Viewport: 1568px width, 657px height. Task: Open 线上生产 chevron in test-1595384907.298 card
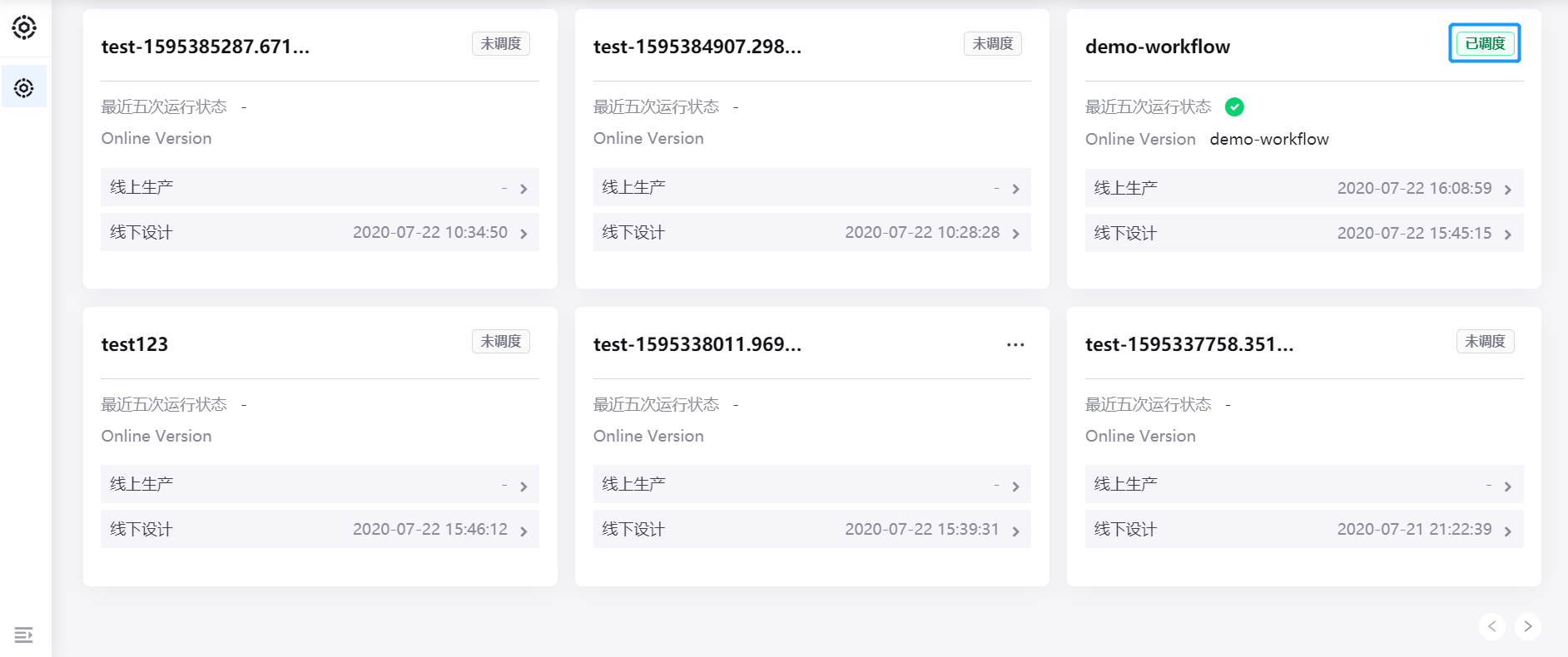(1015, 189)
